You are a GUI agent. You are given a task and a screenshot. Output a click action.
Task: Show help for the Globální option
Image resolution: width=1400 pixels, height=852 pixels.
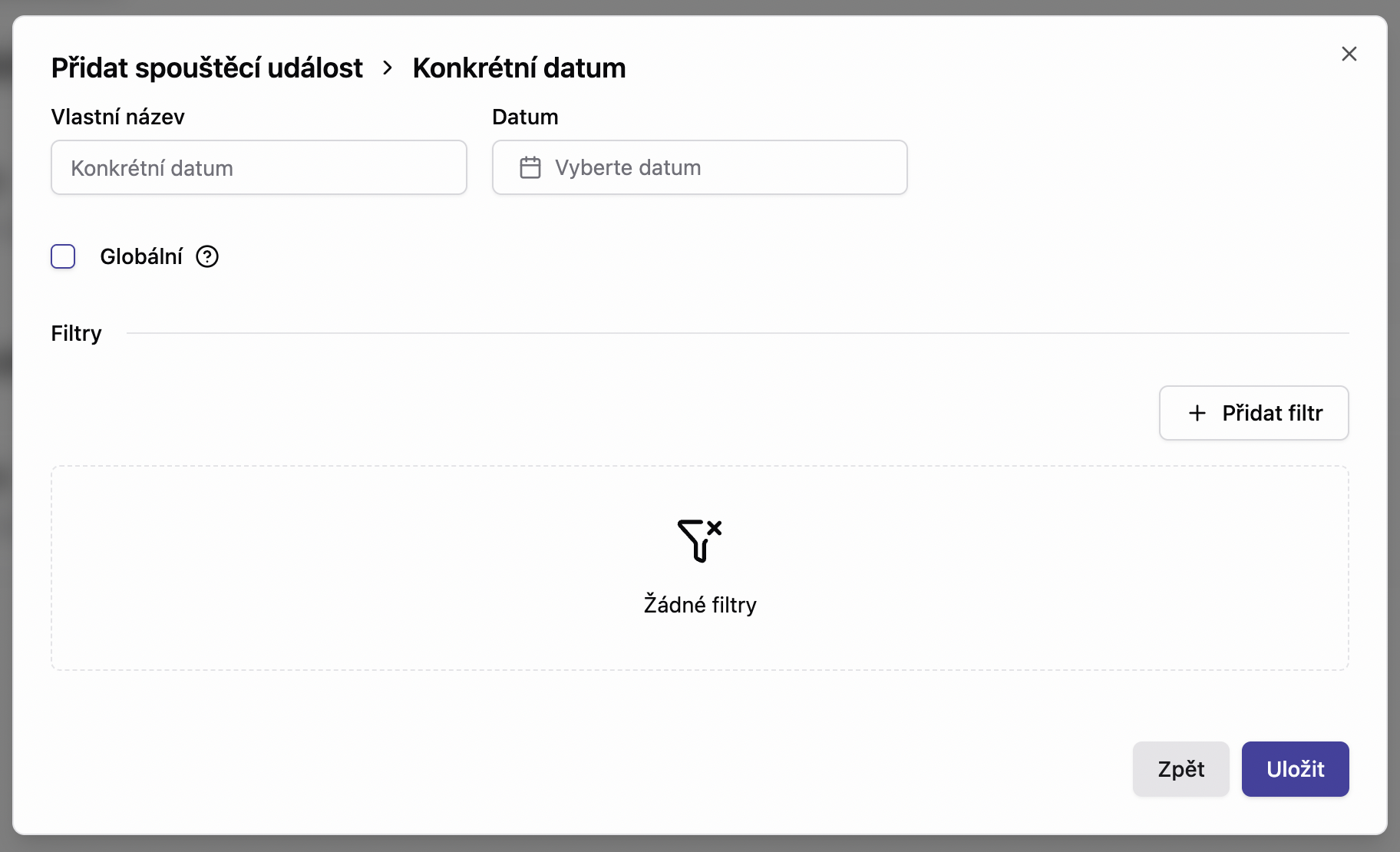[207, 256]
